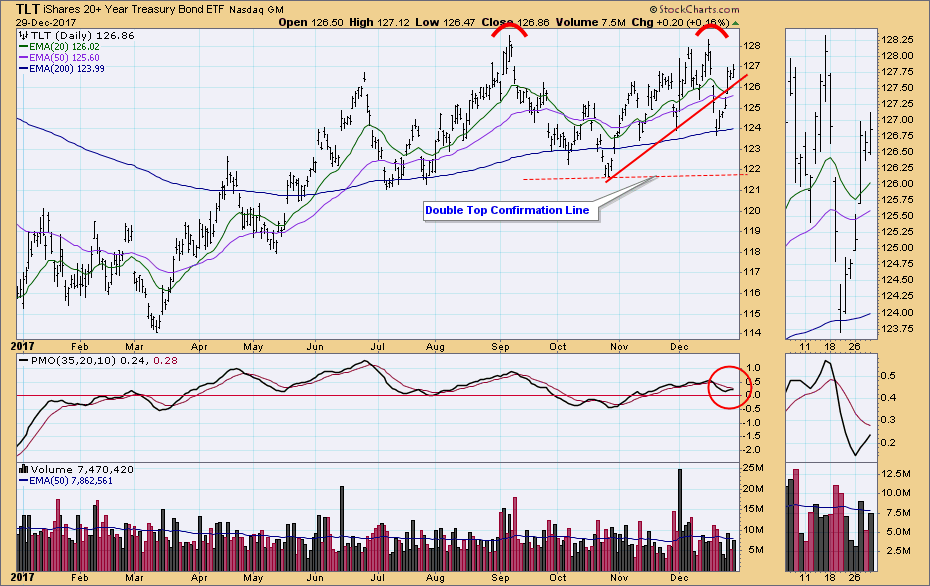The height and width of the screenshot is (586, 930).
Task: Click the 118 price axis label
Action: pyautogui.click(x=753, y=251)
